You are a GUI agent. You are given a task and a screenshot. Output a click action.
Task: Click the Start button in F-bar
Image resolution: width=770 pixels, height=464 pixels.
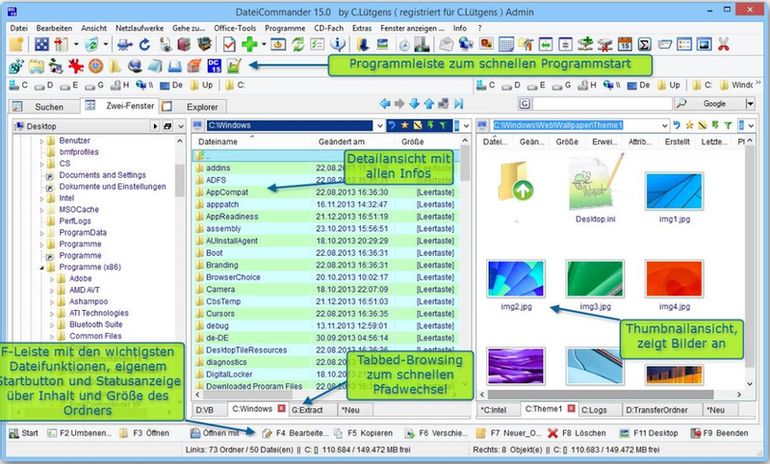point(24,433)
